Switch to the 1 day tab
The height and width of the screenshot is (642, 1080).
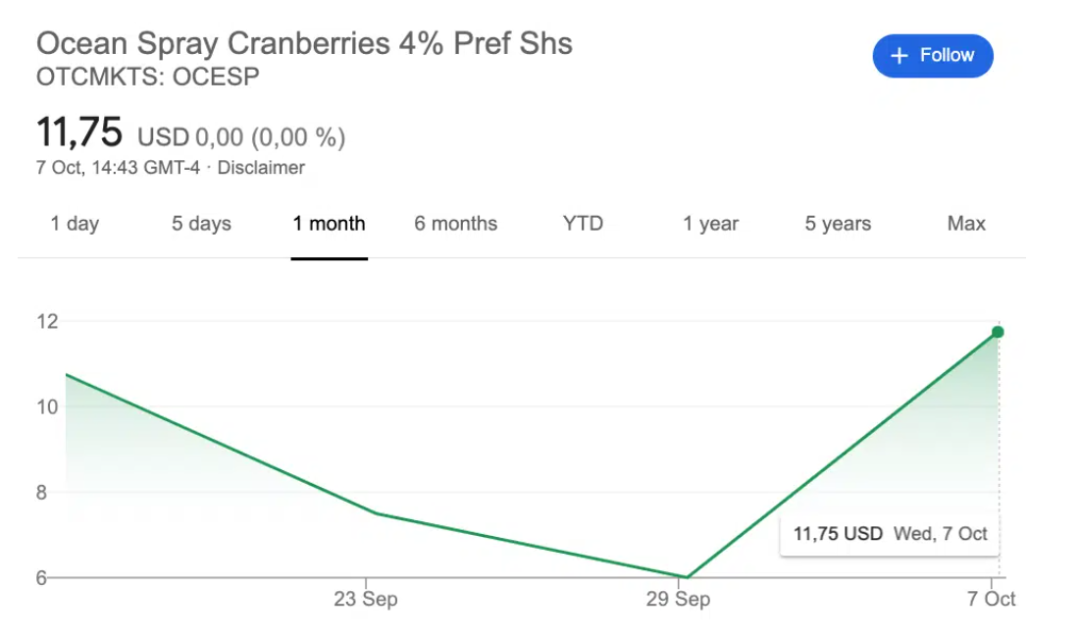point(75,224)
